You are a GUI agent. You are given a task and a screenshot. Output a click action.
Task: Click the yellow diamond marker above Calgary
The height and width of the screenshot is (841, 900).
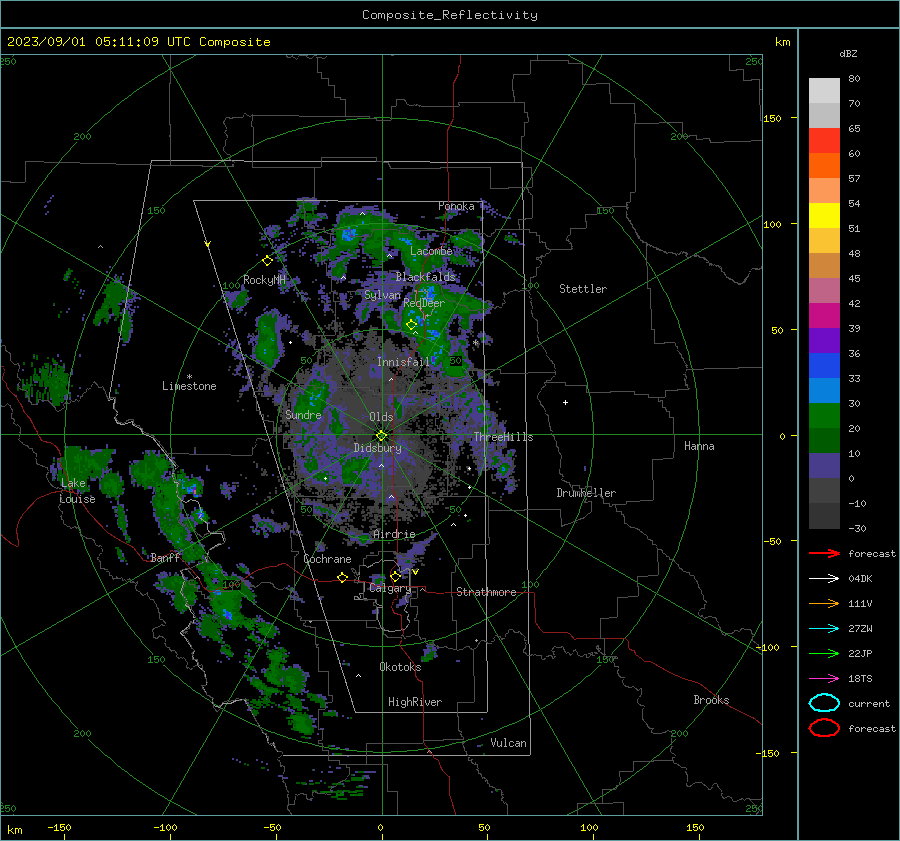[x=395, y=576]
